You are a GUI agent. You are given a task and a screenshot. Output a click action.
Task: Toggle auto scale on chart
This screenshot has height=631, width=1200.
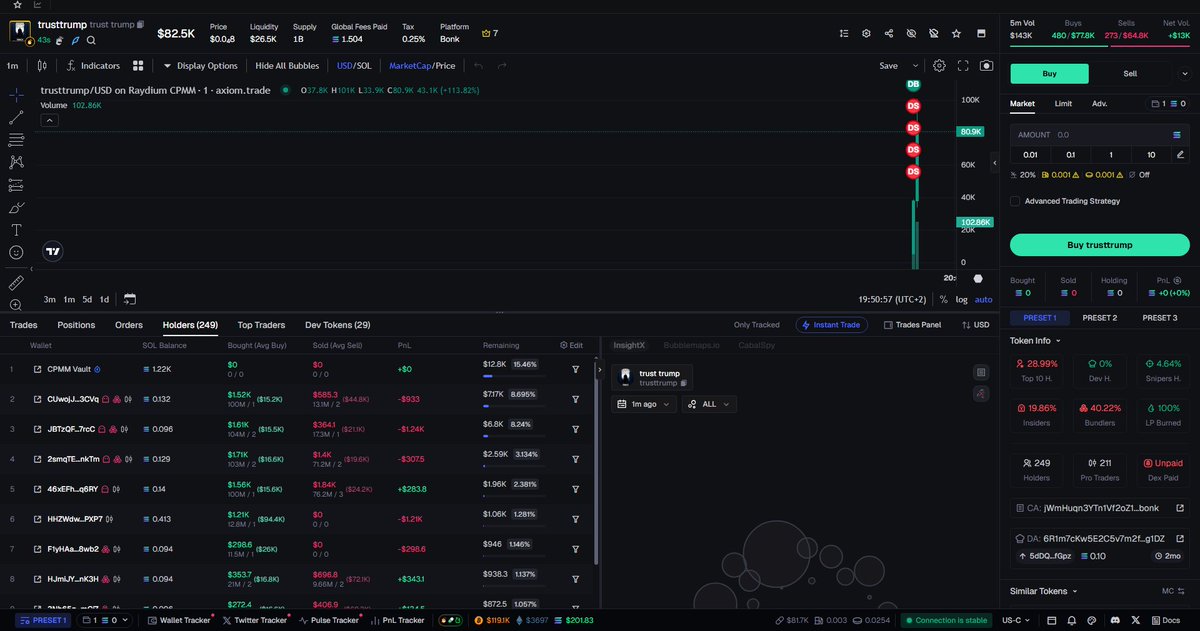click(984, 299)
